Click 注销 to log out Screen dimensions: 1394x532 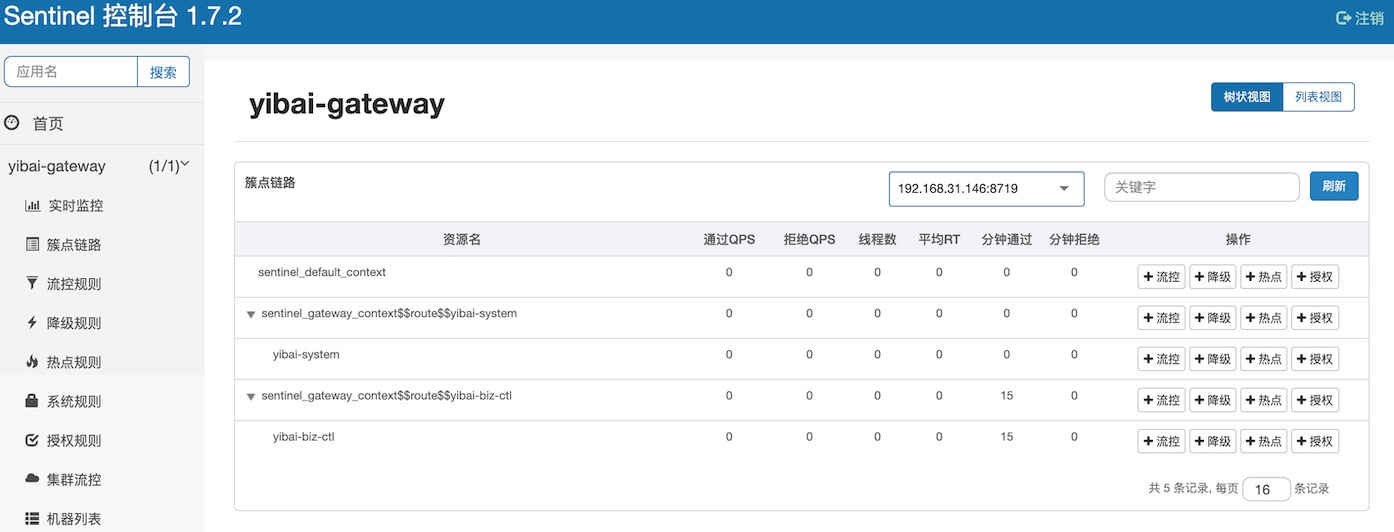pos(1369,18)
